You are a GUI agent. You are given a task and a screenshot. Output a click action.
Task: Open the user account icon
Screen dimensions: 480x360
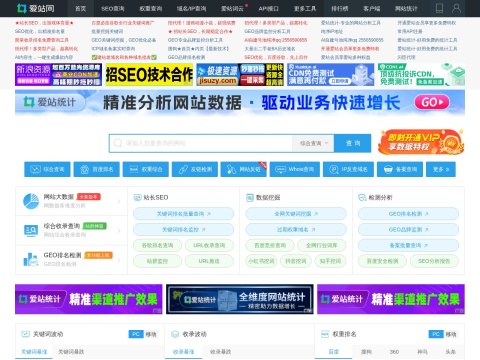click(456, 8)
